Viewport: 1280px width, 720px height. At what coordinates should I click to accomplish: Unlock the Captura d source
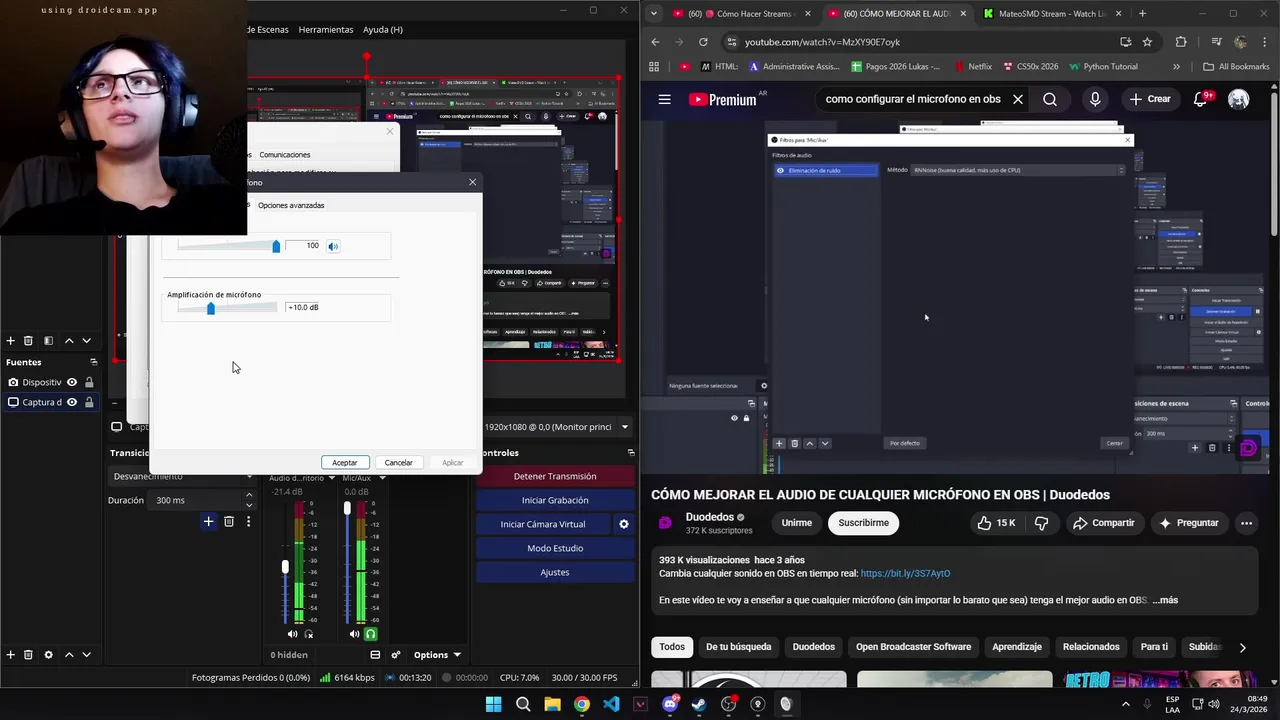[x=89, y=402]
